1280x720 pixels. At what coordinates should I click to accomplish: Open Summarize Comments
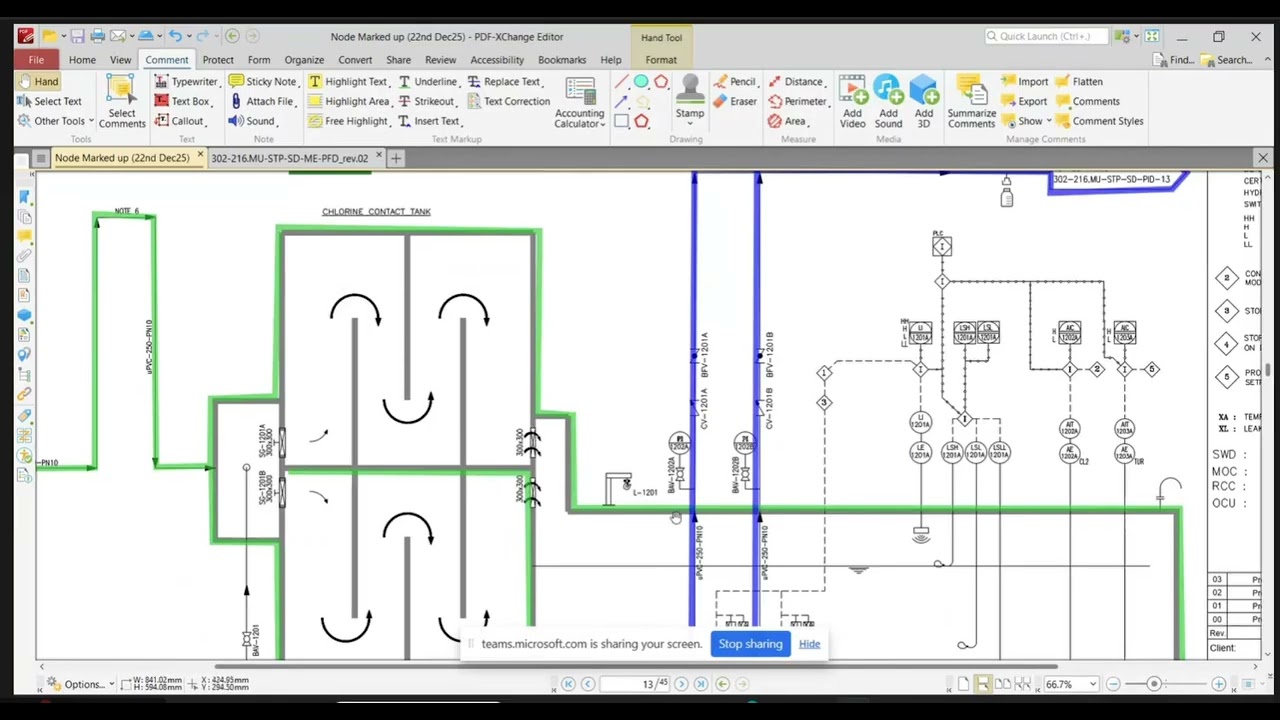click(971, 101)
